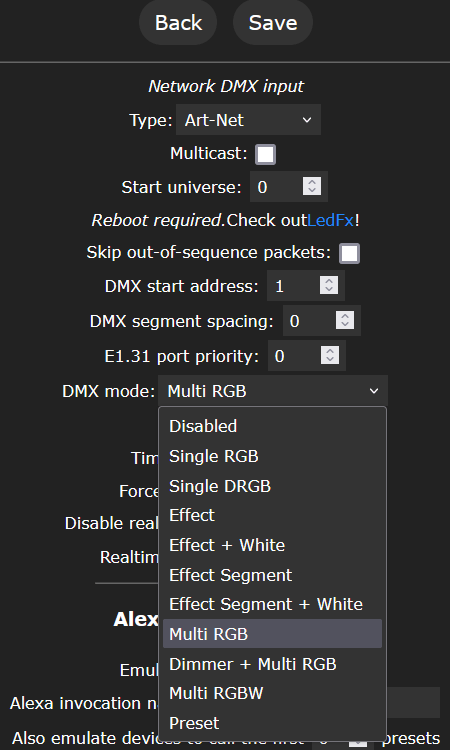Image resolution: width=450 pixels, height=750 pixels.
Task: Collapse the DMX mode dropdown
Action: [273, 391]
